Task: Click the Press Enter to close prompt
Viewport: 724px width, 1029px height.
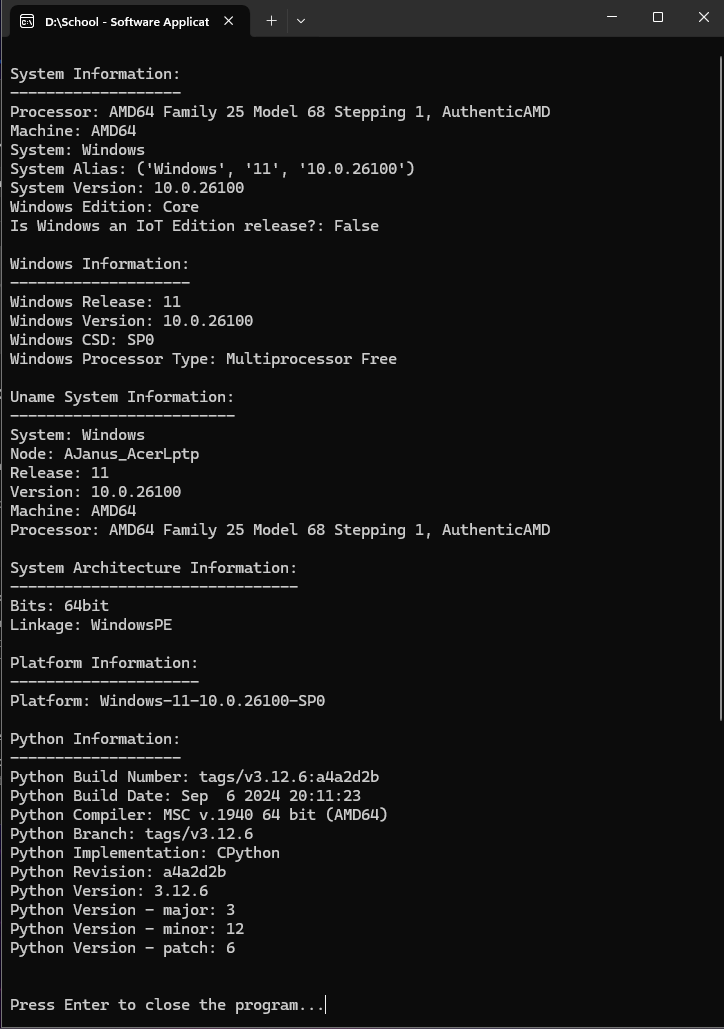Action: tap(167, 1005)
